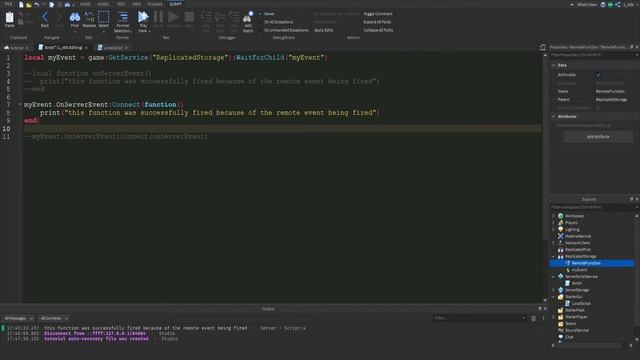Screen dimensions: 640x360
Task: Expand the Workspace tree node
Action: pyautogui.click(x=553, y=216)
